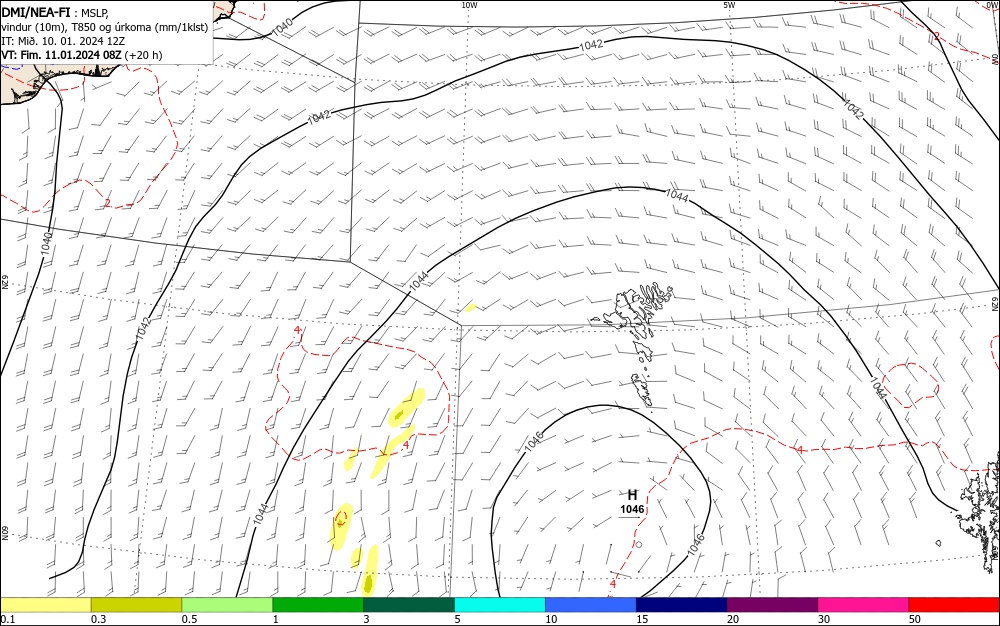Select the light green 0.5–1 legend swatch
This screenshot has width=1000, height=626.
227,605
